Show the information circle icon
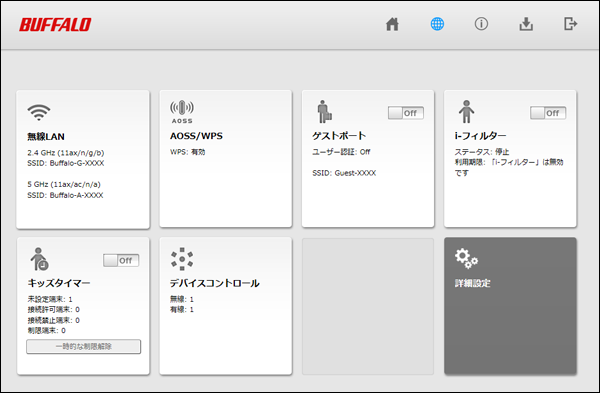The height and width of the screenshot is (393, 600). pyautogui.click(x=481, y=24)
